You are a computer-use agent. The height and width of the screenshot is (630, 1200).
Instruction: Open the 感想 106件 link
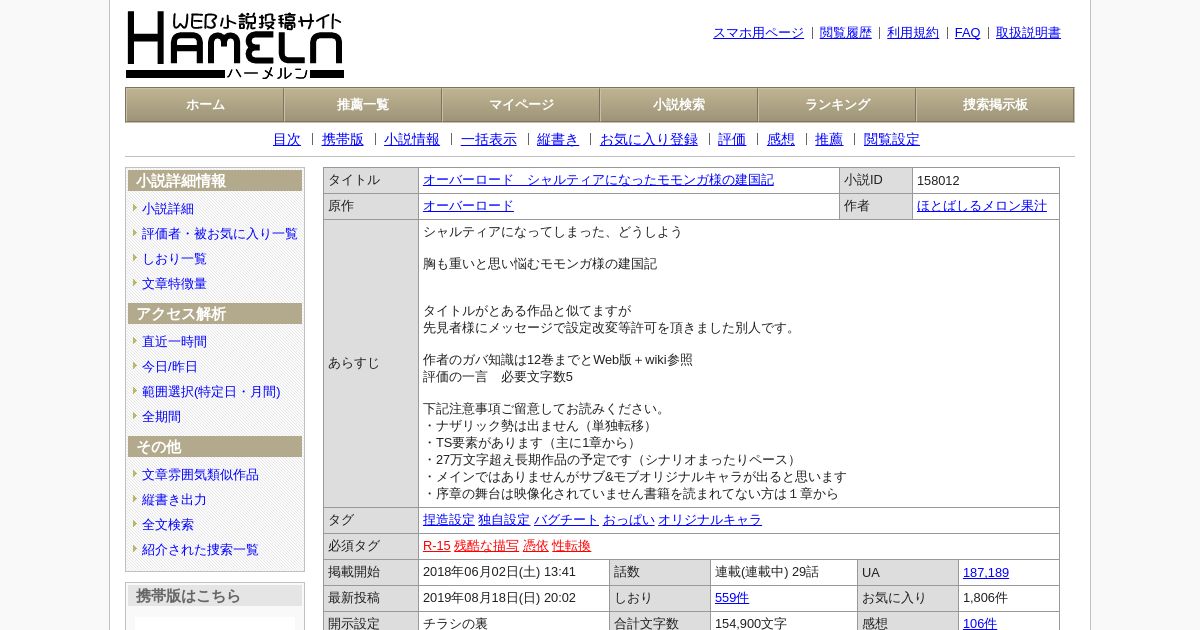click(x=980, y=624)
